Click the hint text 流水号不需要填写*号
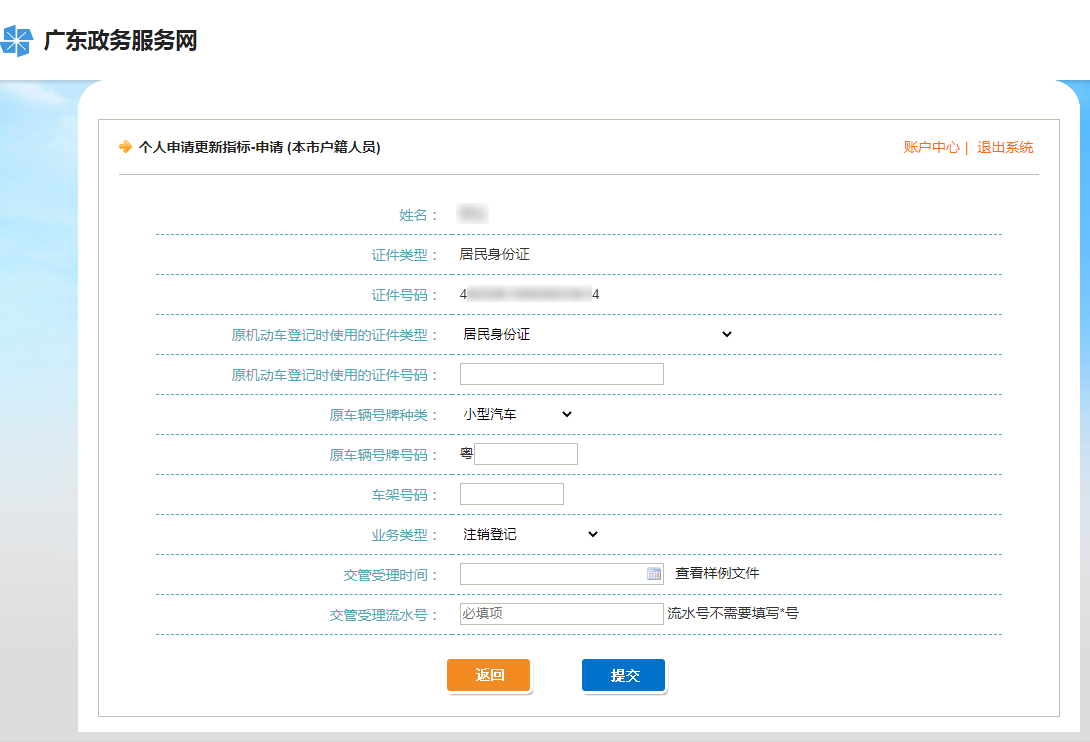The height and width of the screenshot is (742, 1090). (x=733, y=613)
